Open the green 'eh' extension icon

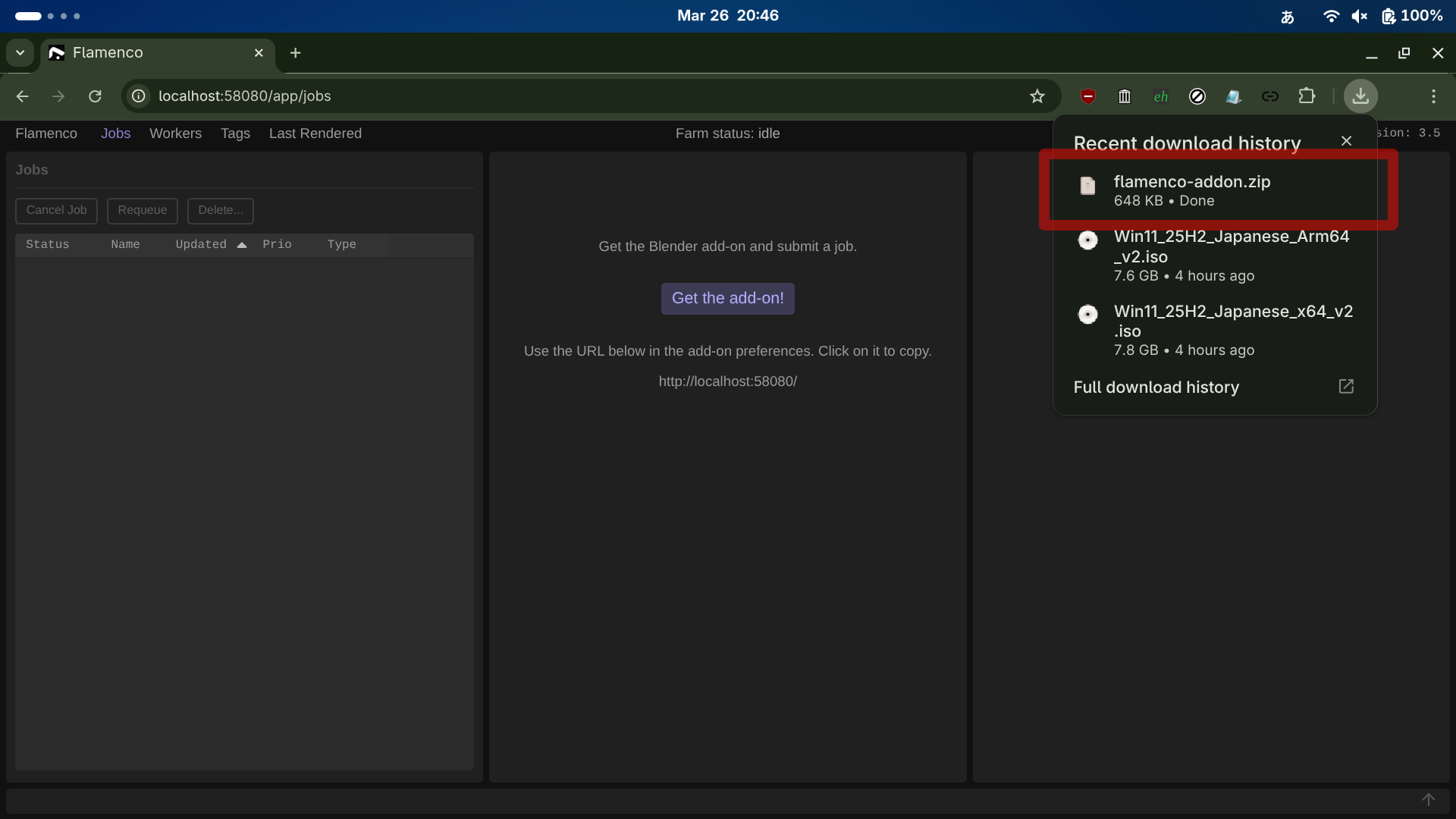[x=1161, y=96]
